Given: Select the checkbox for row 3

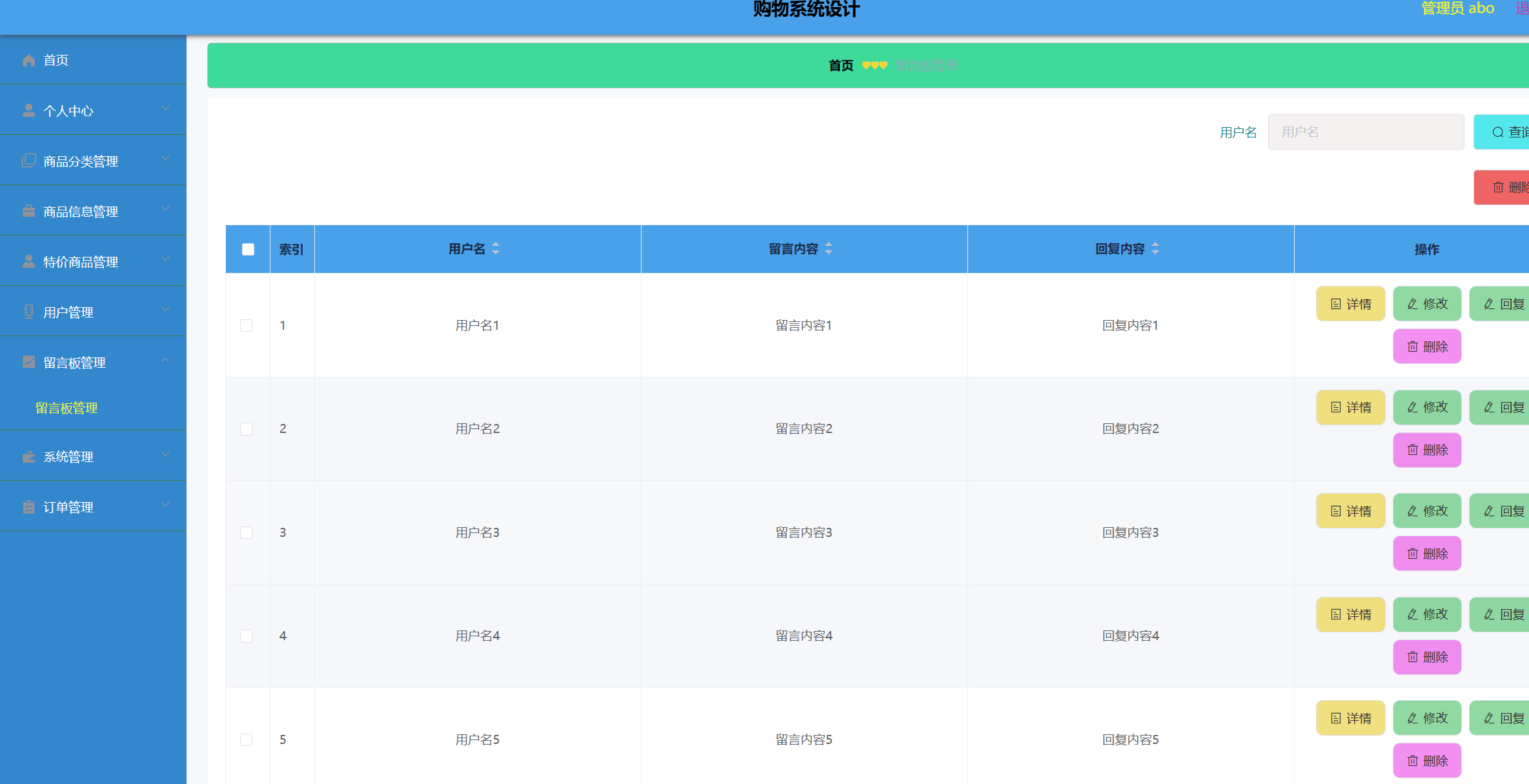Looking at the screenshot, I should 246,532.
